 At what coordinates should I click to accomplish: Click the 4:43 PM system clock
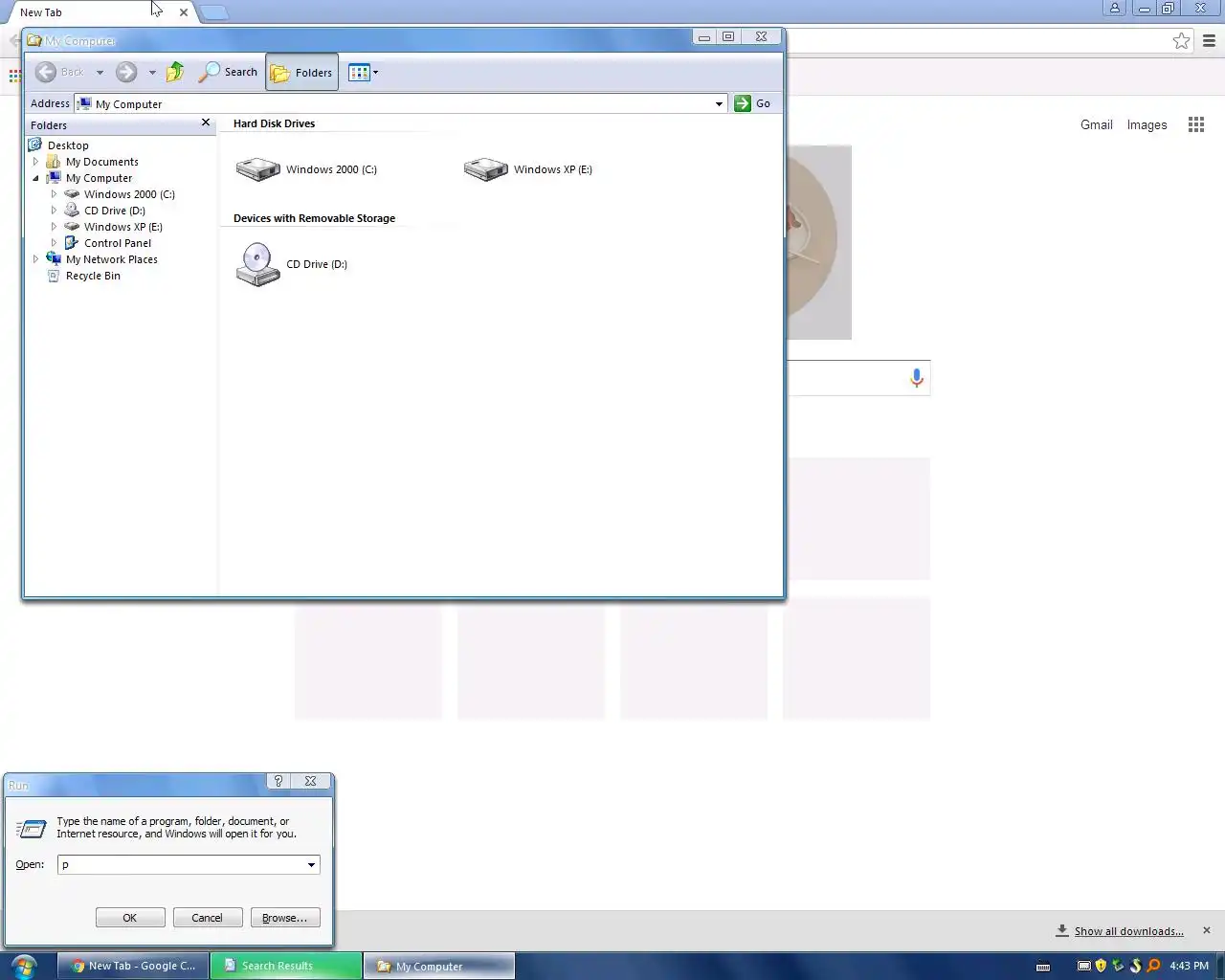(x=1189, y=966)
